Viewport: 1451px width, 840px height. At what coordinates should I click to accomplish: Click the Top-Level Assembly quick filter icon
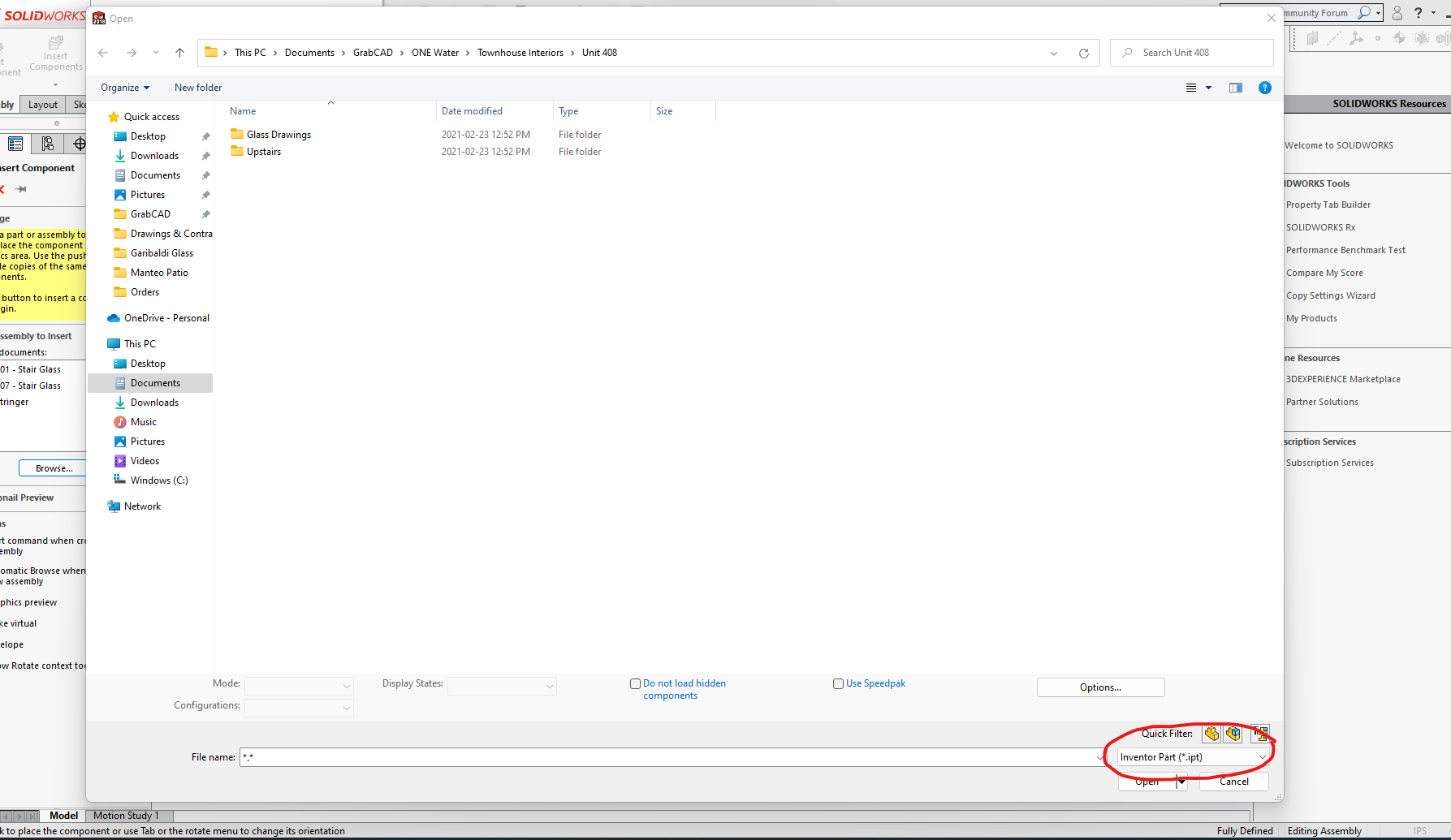[1259, 734]
